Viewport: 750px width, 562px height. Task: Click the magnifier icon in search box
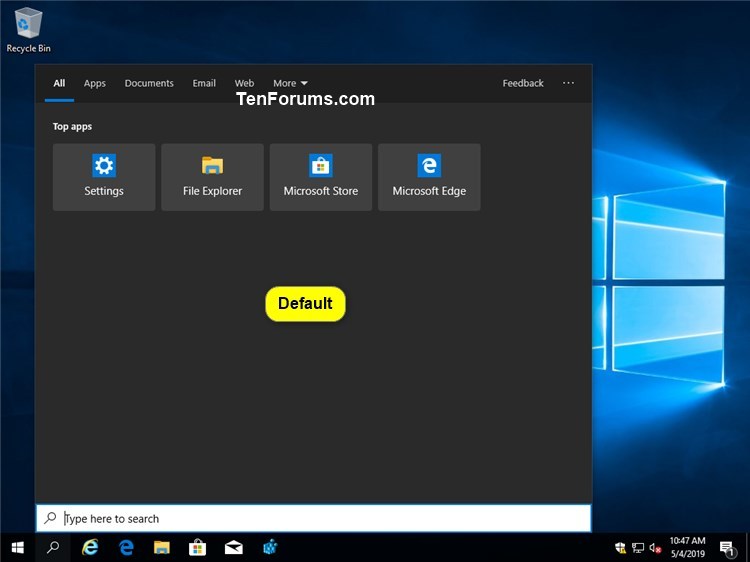click(x=50, y=518)
